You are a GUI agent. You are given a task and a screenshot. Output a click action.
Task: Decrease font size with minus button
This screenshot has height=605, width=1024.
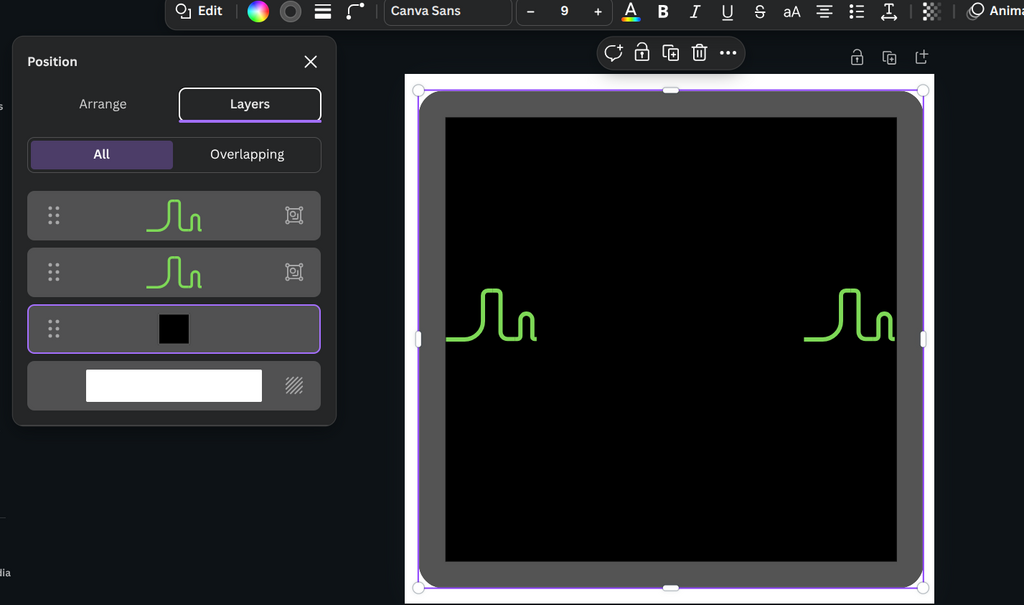pyautogui.click(x=530, y=12)
